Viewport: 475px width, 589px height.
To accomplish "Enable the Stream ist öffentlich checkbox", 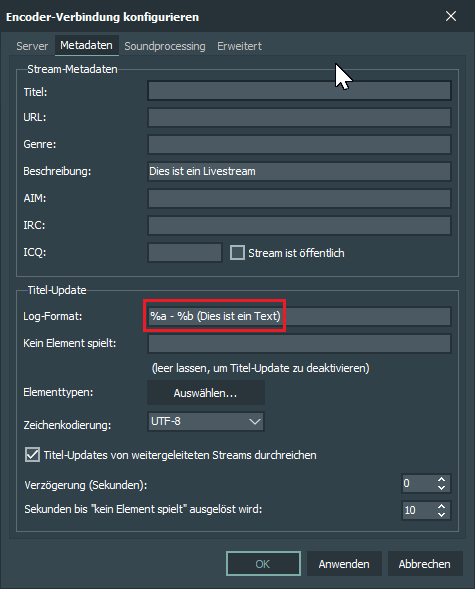I will point(237,253).
